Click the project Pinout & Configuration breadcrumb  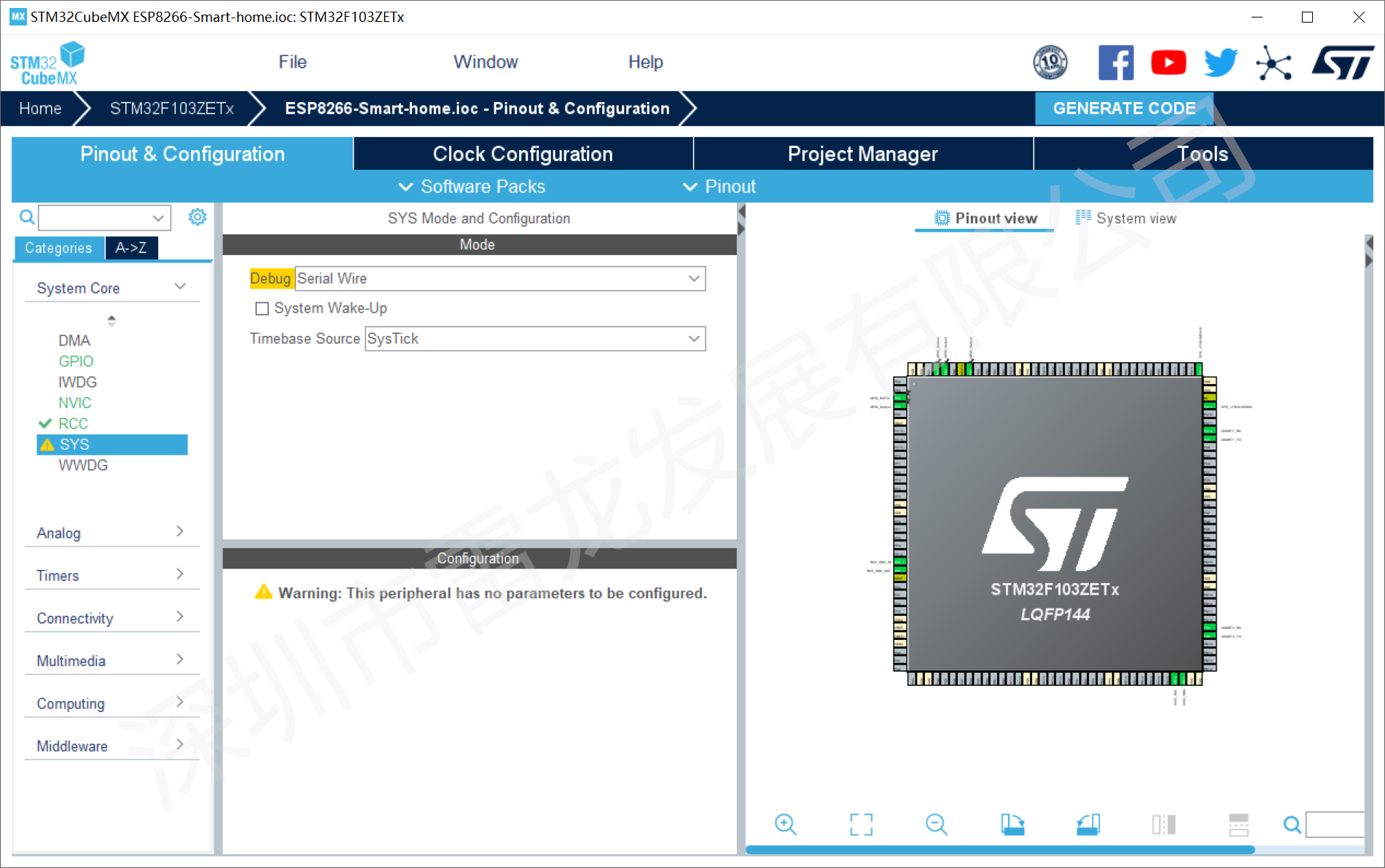point(477,109)
